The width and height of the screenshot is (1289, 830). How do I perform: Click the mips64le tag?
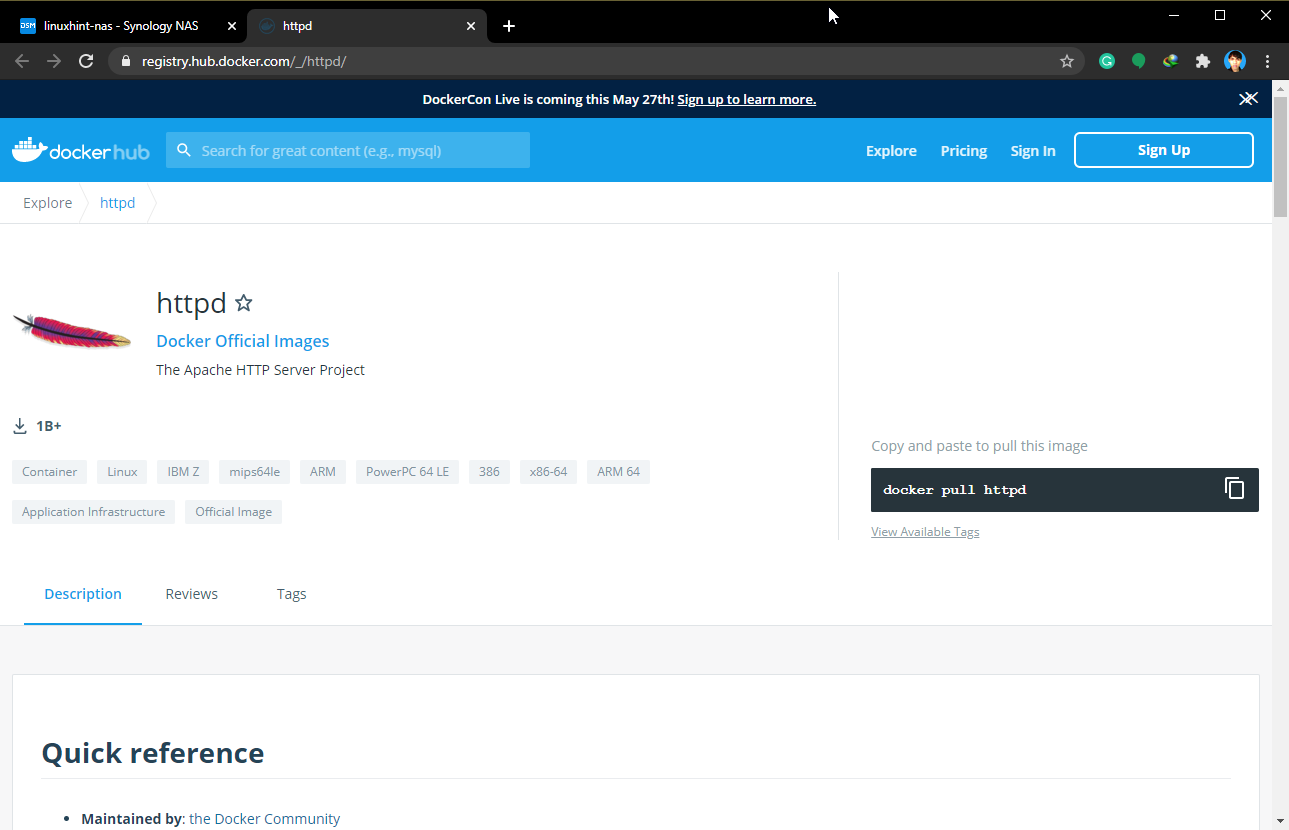click(255, 472)
